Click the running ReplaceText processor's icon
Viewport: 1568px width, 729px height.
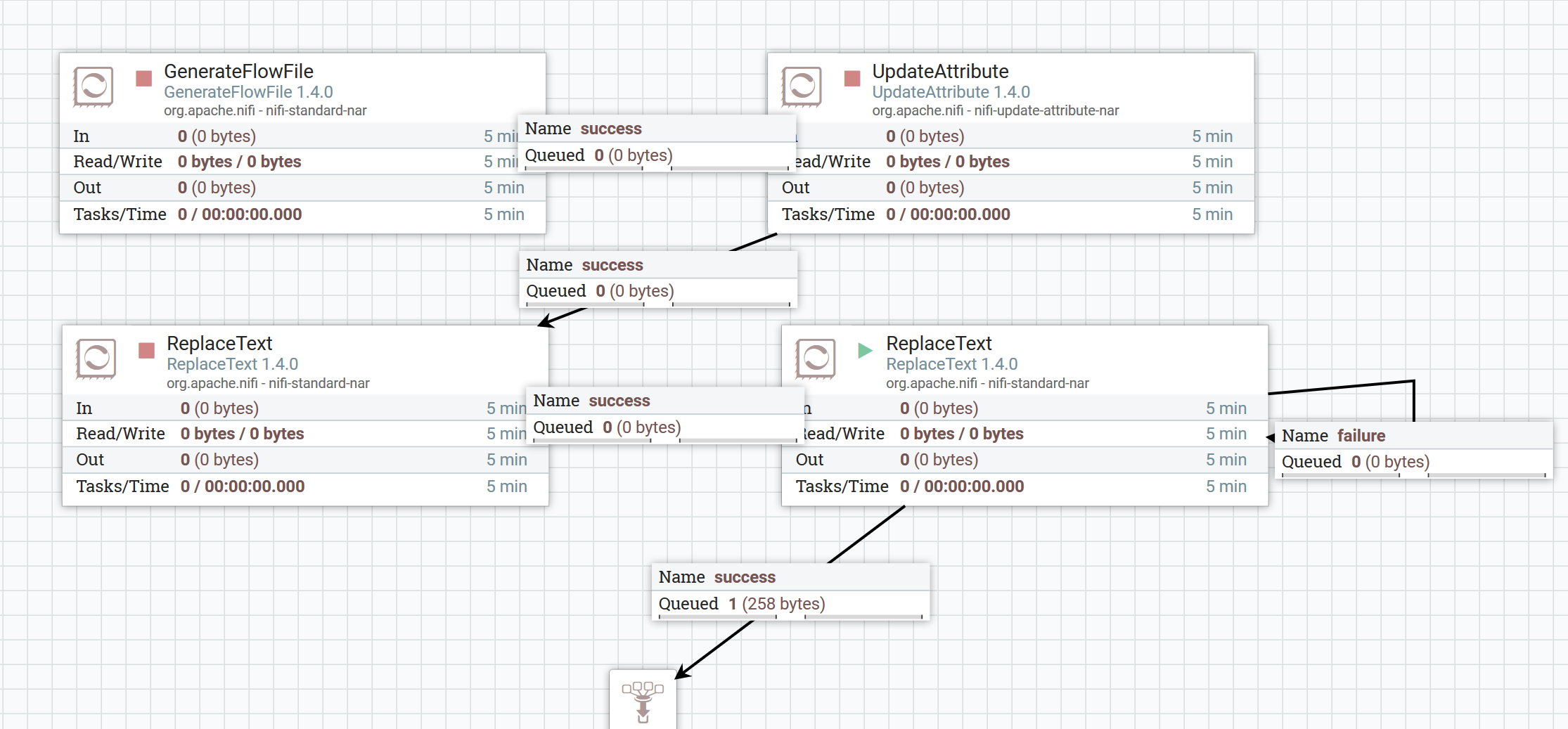816,359
